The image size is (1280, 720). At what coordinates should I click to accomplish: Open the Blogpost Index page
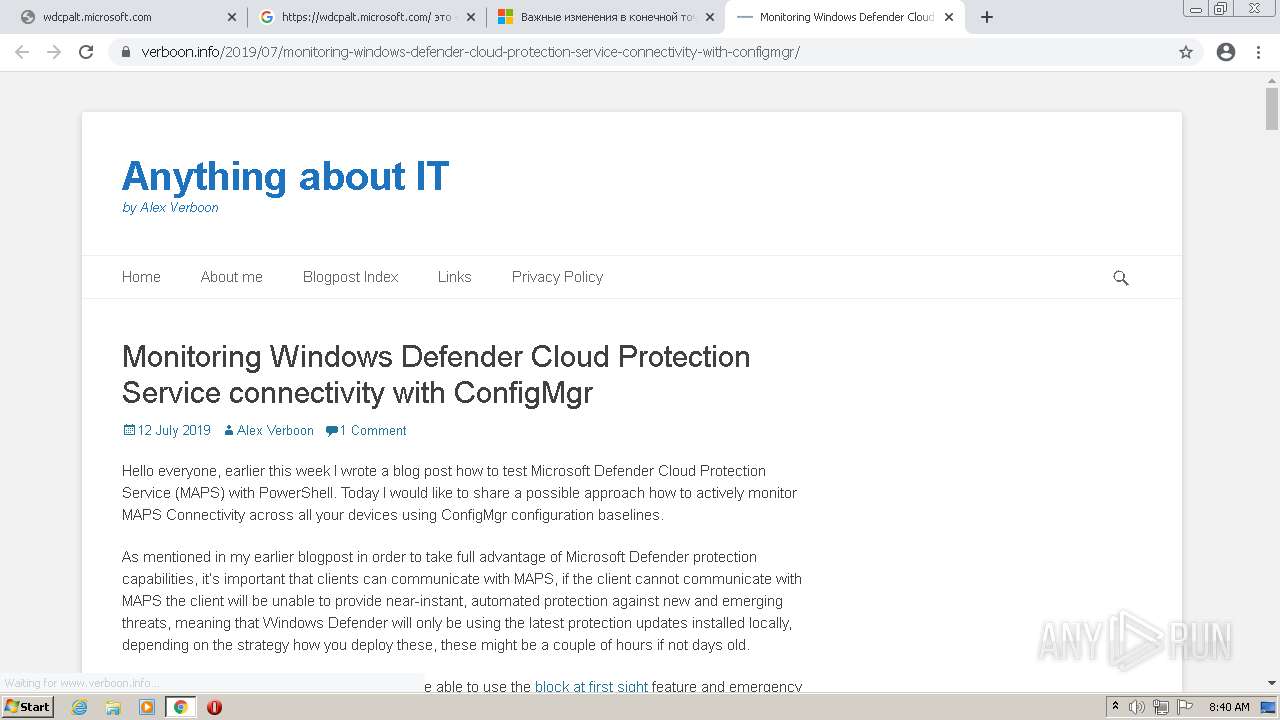point(350,277)
